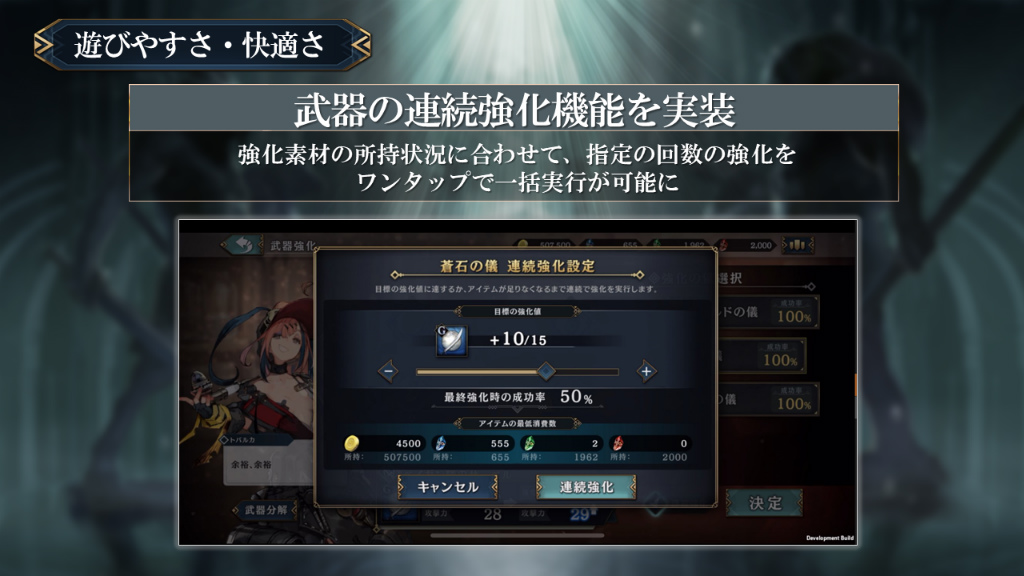Select the top 100% success rate option
Image resolution: width=1024 pixels, height=576 pixels.
coord(769,312)
